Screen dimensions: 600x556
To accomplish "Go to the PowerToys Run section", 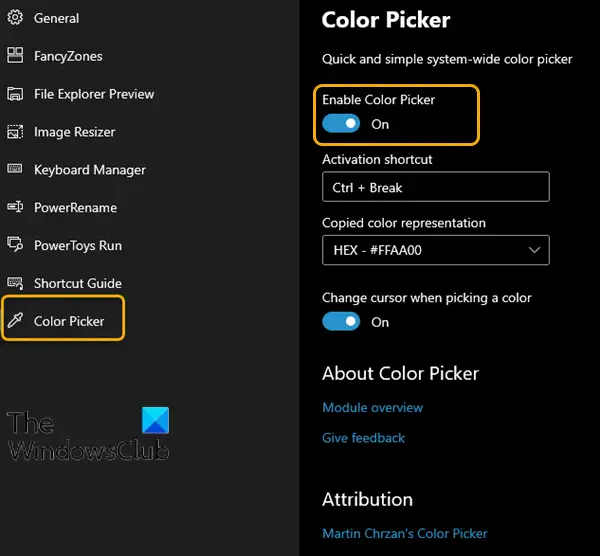I will (78, 246).
